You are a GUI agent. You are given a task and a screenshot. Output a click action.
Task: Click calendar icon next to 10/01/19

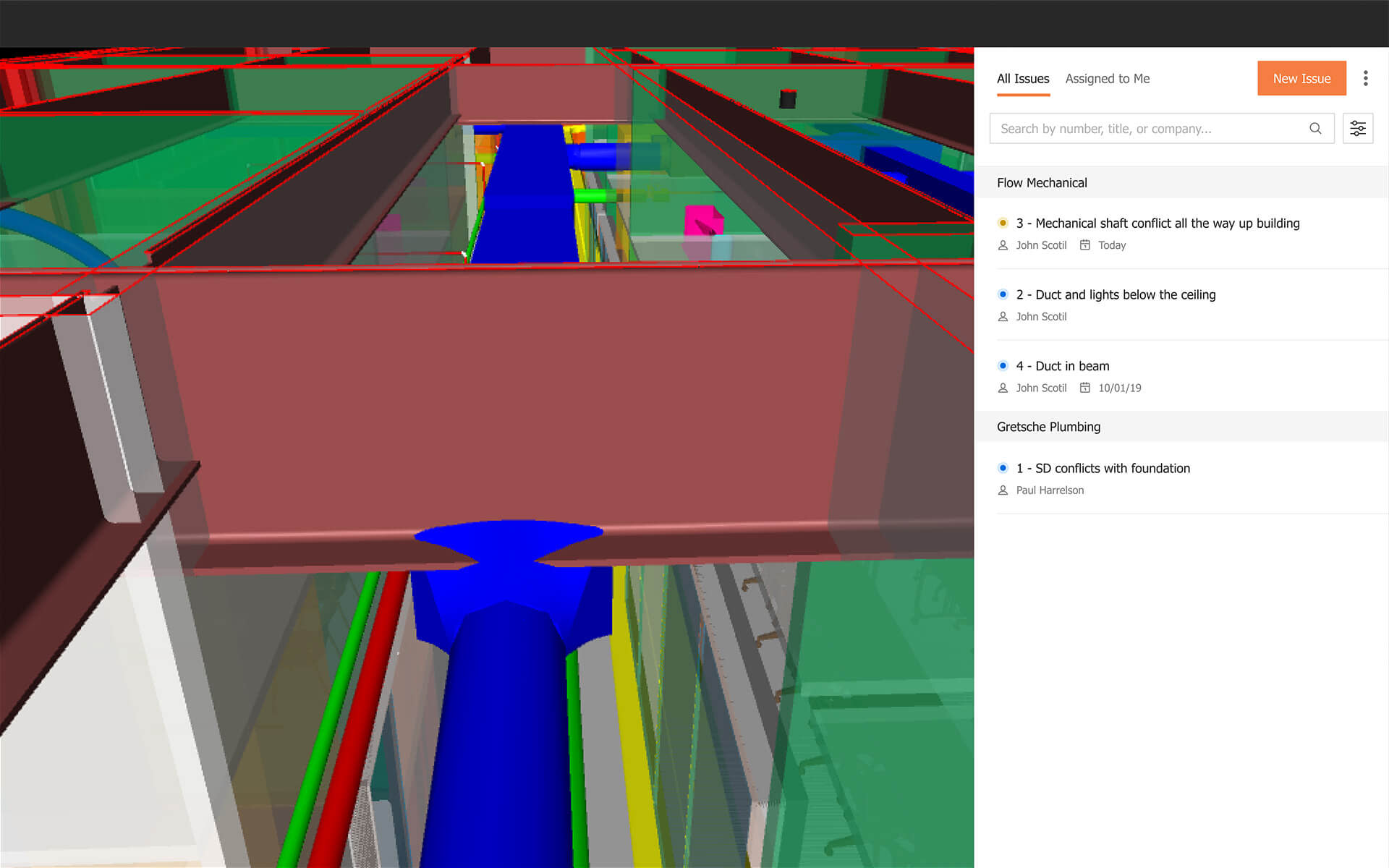[1085, 388]
